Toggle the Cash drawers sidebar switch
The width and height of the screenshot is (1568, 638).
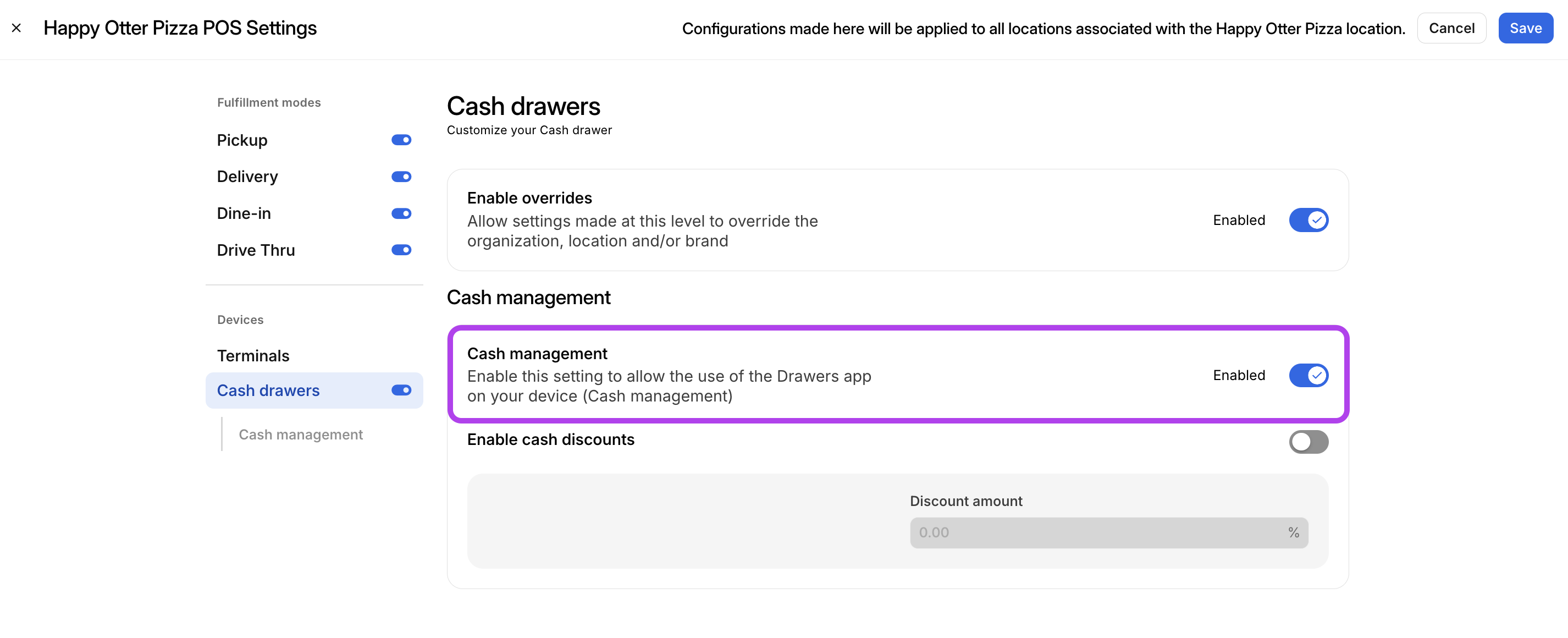pyautogui.click(x=401, y=391)
